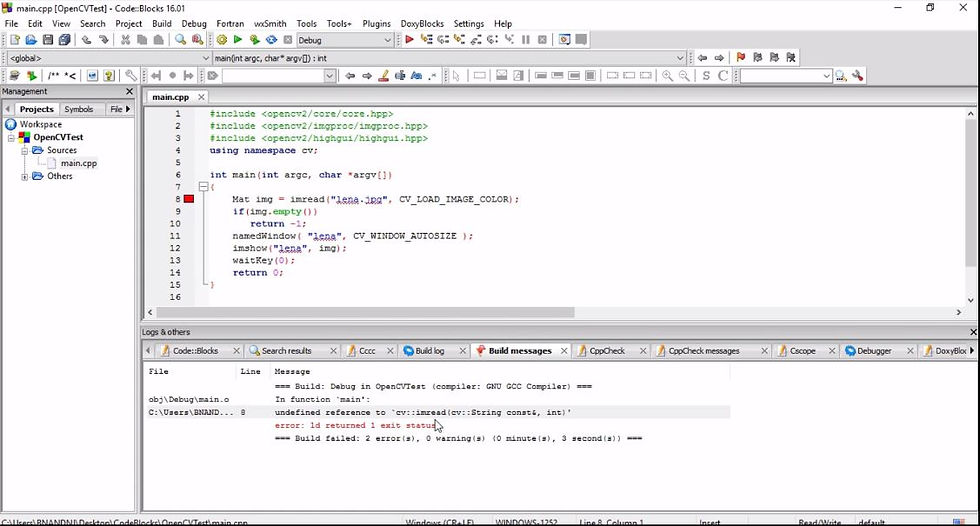The width and height of the screenshot is (980, 526).
Task: Start debugging with the red arrow icon
Action: coord(409,39)
